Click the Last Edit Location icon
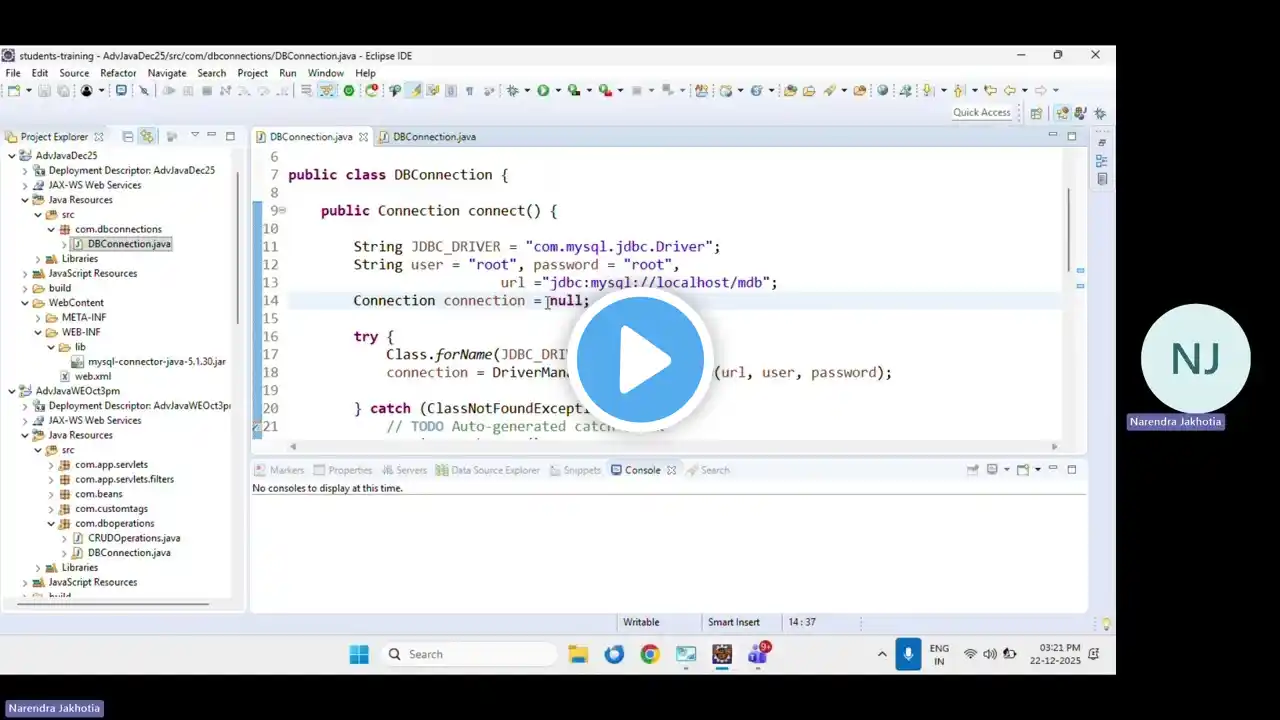This screenshot has width=1280, height=720. 990,90
